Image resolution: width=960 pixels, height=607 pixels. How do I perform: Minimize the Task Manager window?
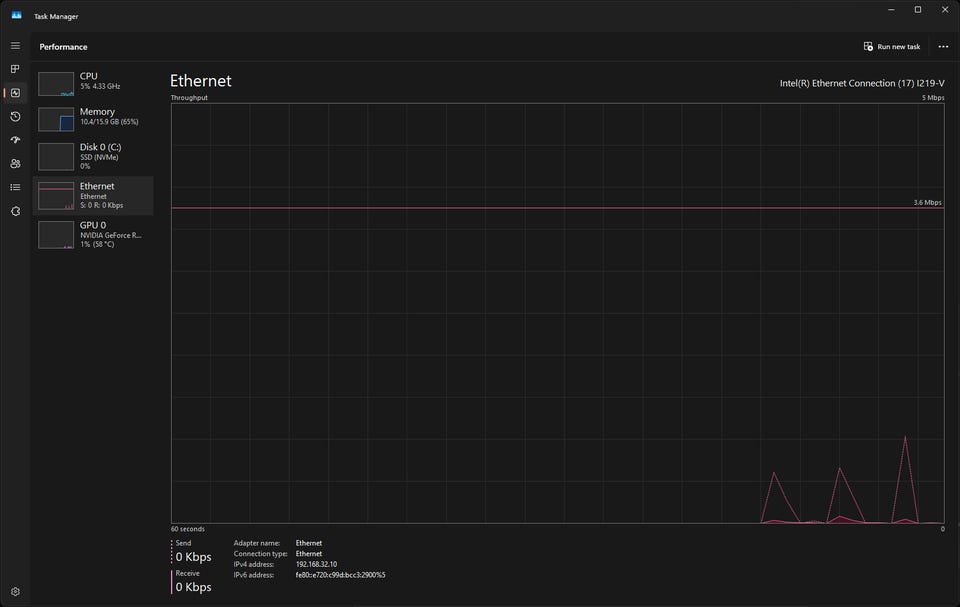click(891, 10)
